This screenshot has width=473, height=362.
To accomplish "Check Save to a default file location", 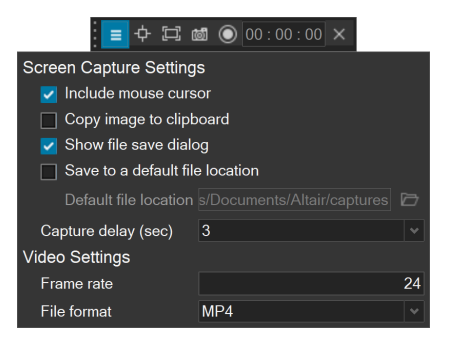I will [49, 172].
